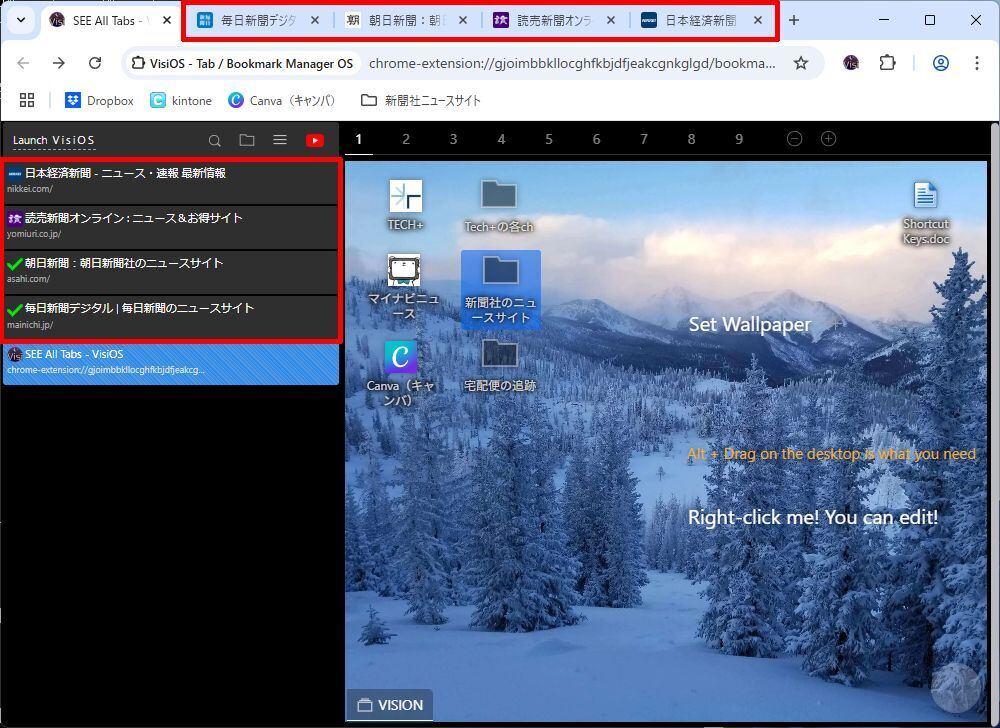Open the Canva（キャンバ） bookmark in bookmarks bar
Viewport: 1000px width, 728px height.
281,100
